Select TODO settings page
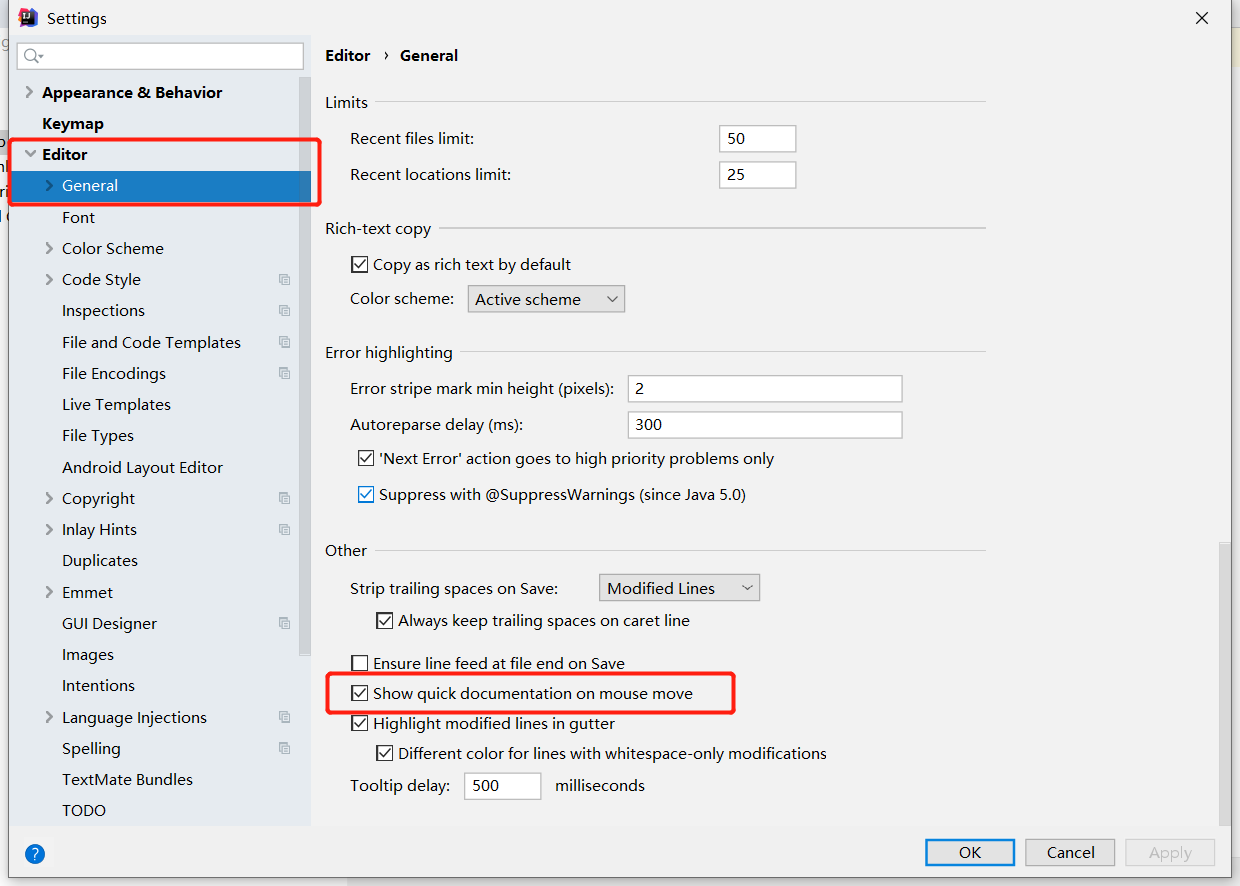This screenshot has height=886, width=1240. click(84, 811)
